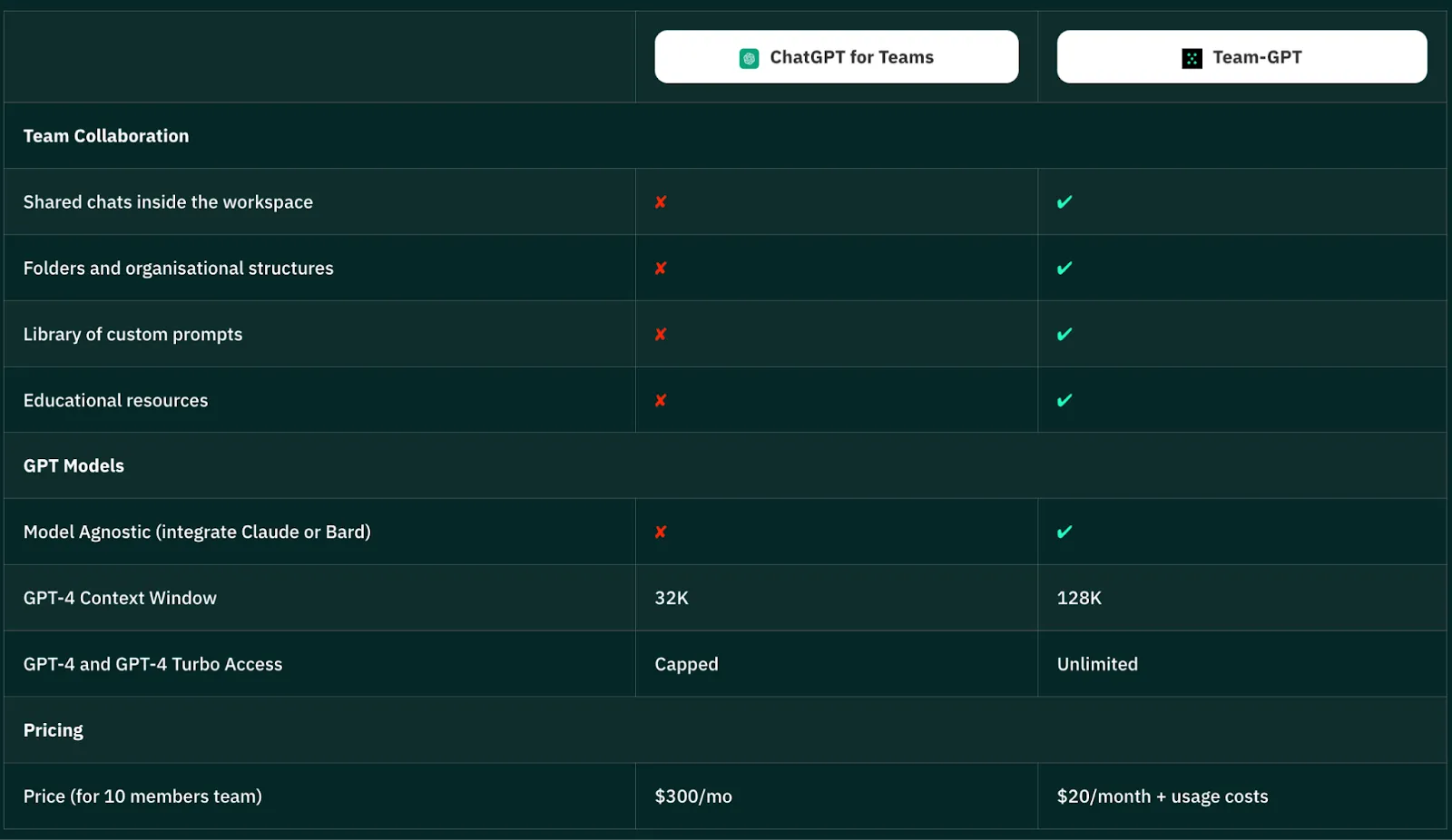The height and width of the screenshot is (840, 1452).
Task: Click red cross for Shared chats inside the workspace
Action: [661, 202]
